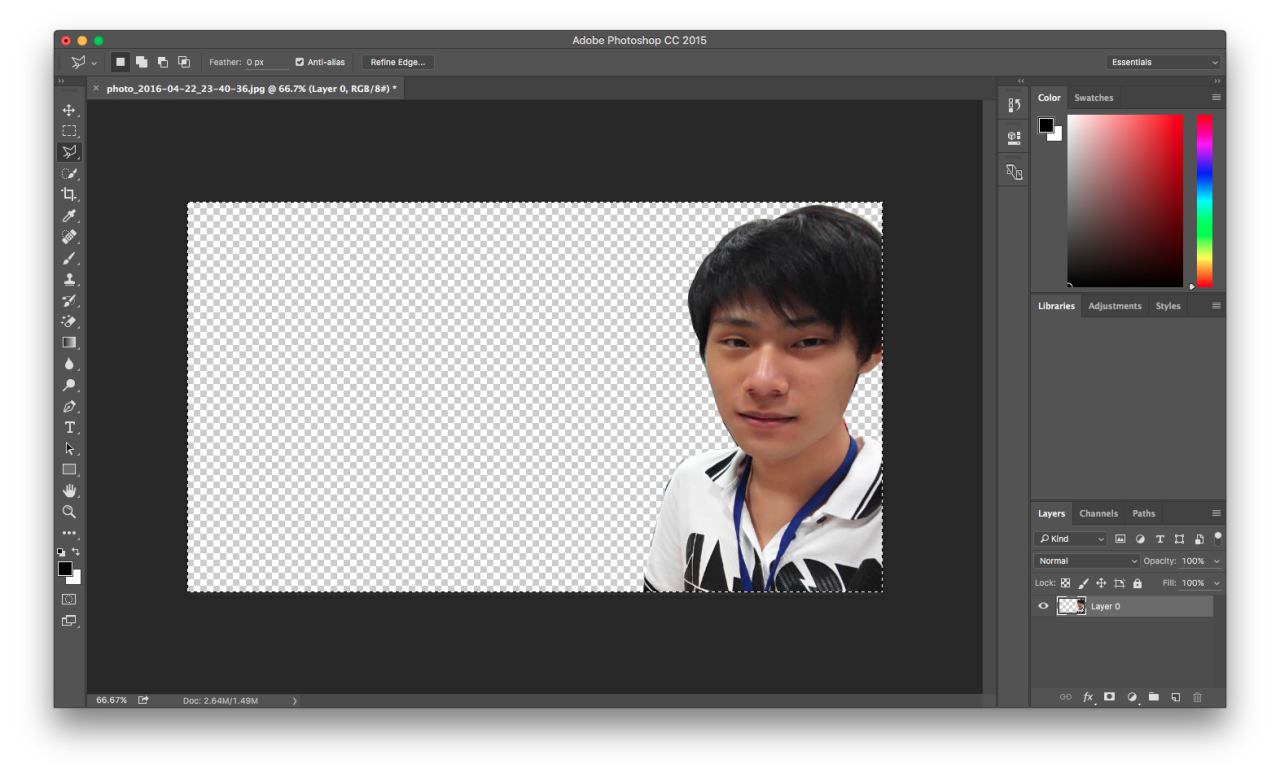Select the Quick Selection tool

click(69, 173)
